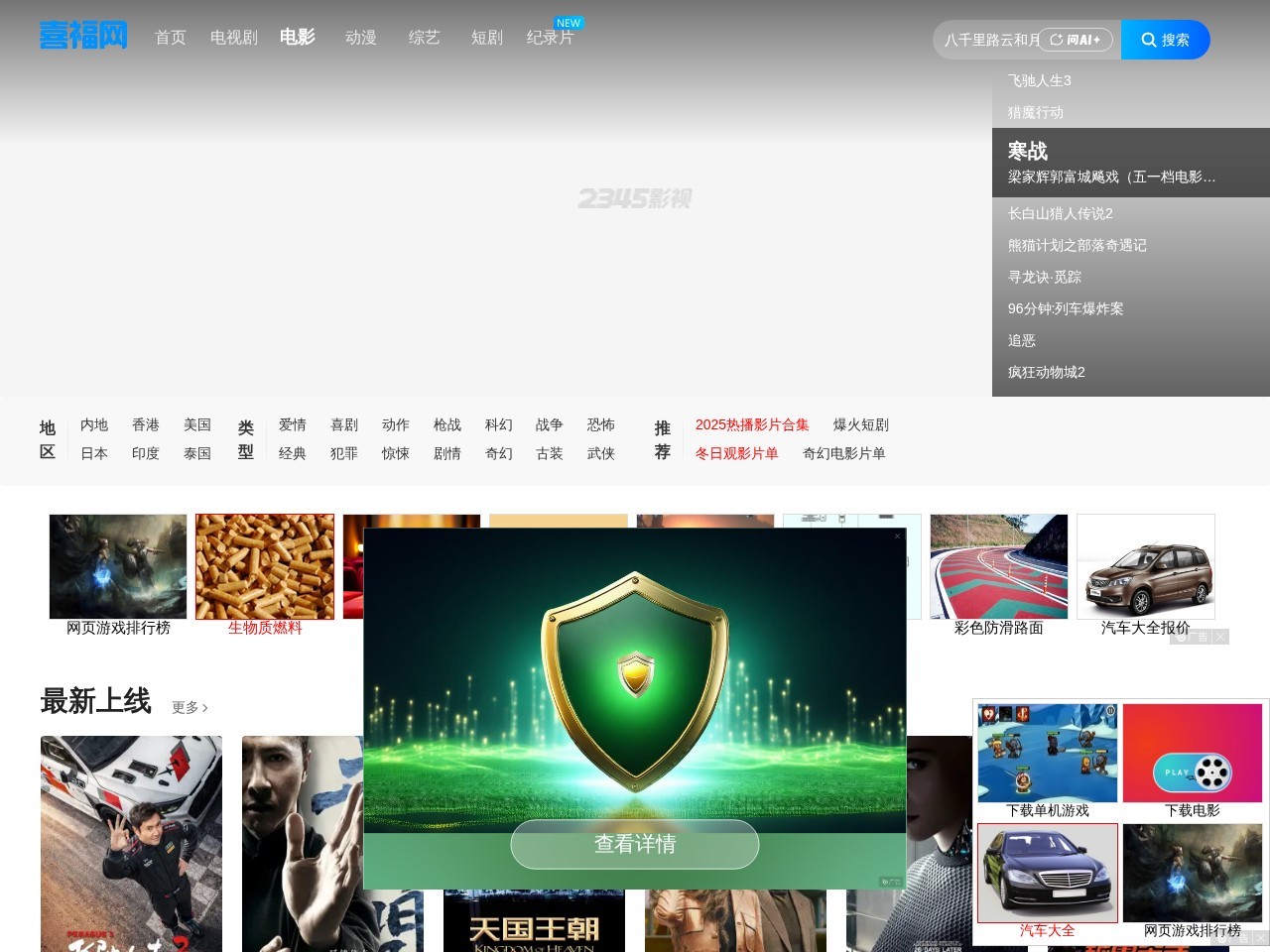
Task: Click the blue 搜索 button
Action: 1166,40
